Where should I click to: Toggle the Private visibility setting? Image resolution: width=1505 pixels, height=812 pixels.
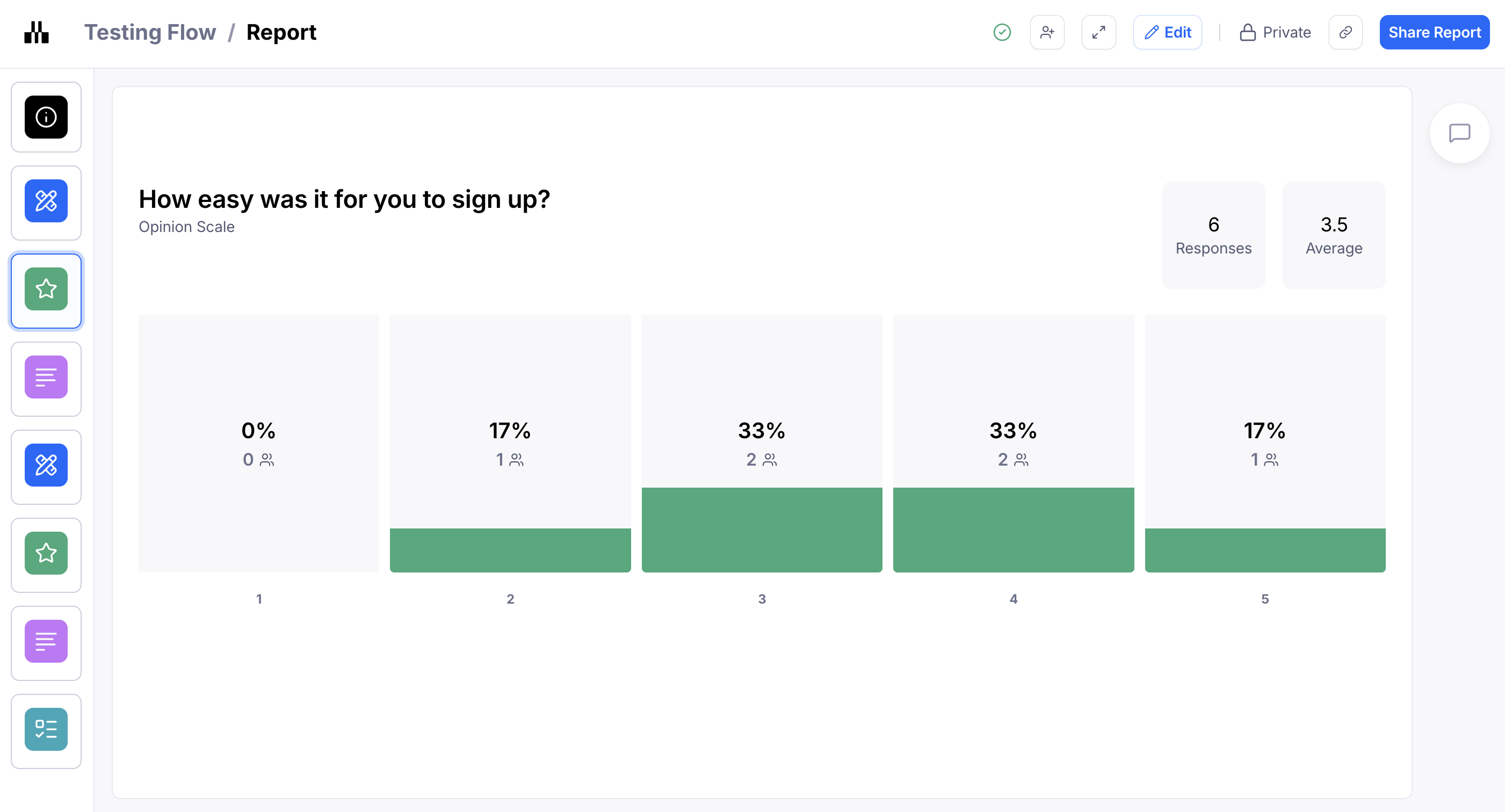click(x=1276, y=32)
